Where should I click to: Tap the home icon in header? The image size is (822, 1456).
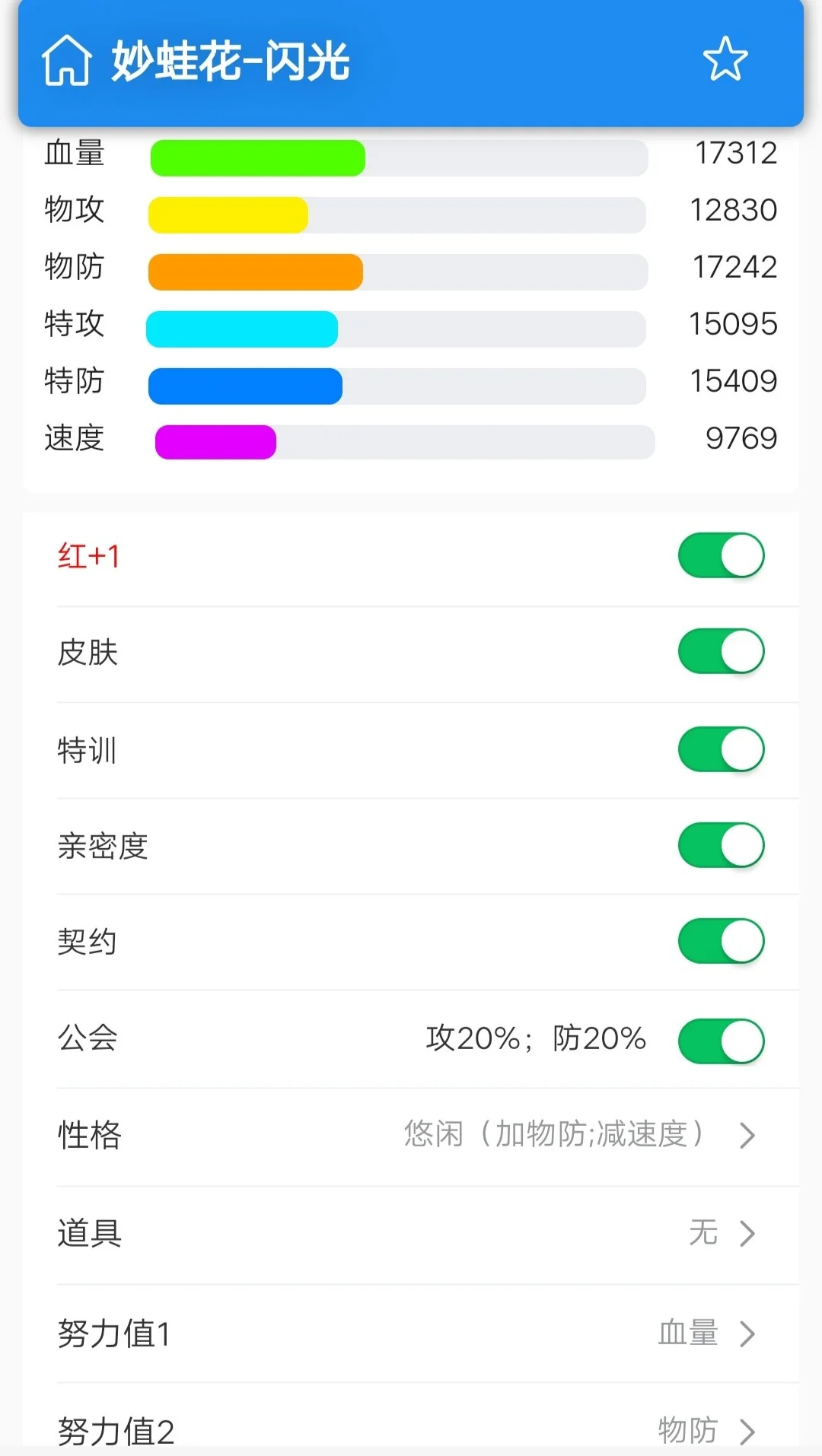pos(67,60)
